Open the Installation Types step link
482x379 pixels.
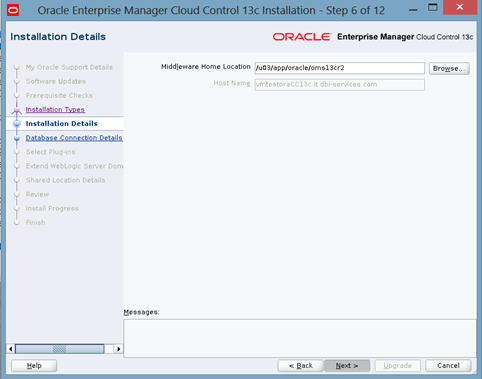(x=55, y=109)
